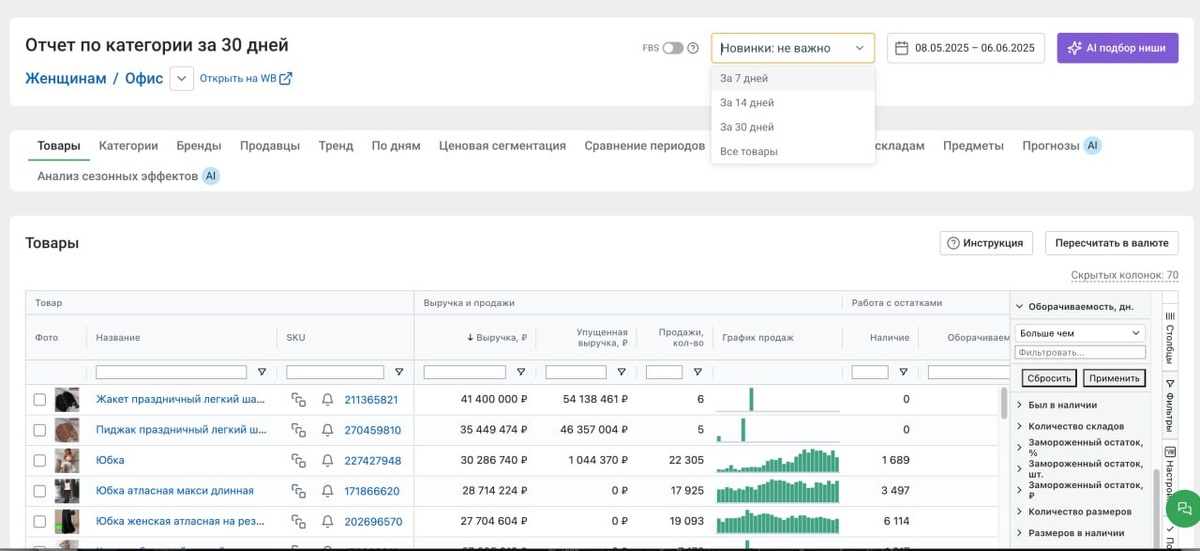This screenshot has height=551, width=1200.
Task: Switch to the Бренды tab
Action: [x=199, y=146]
